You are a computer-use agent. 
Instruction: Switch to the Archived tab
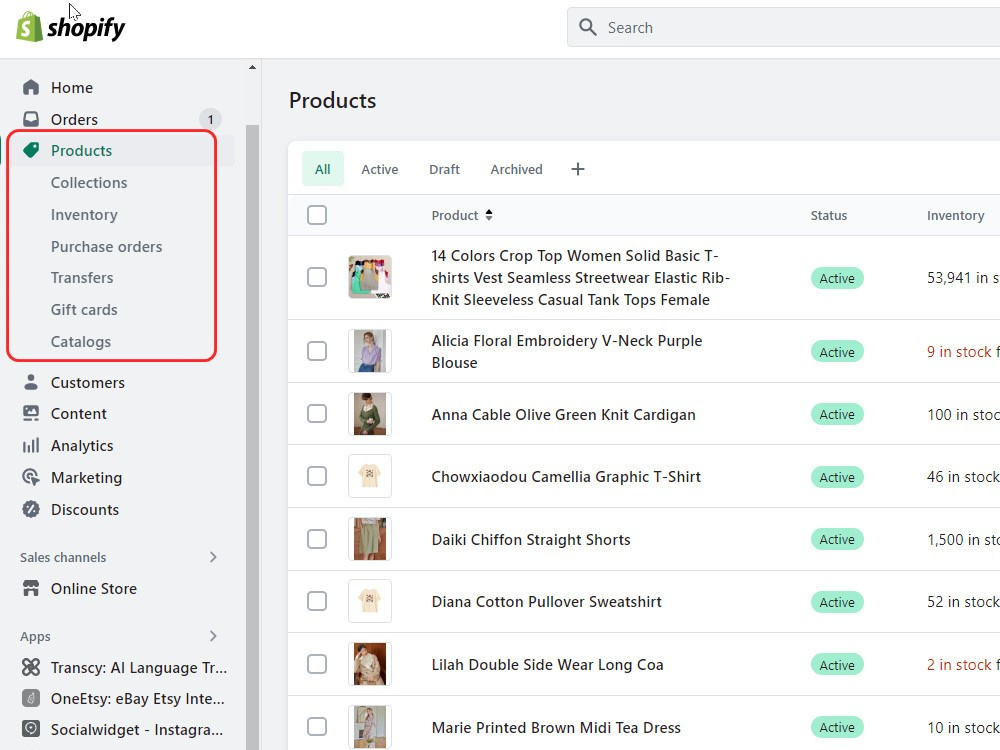[x=517, y=169]
